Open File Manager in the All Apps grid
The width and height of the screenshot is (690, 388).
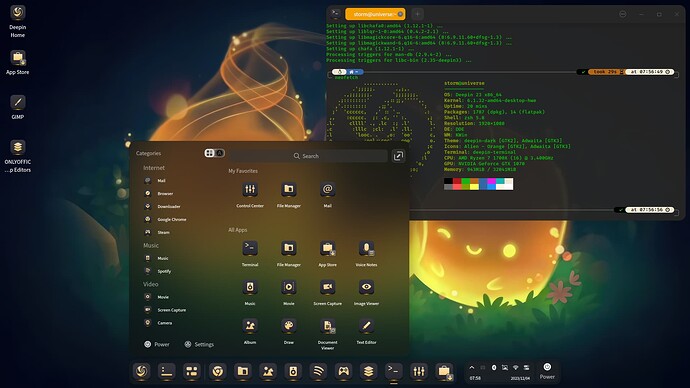[289, 248]
